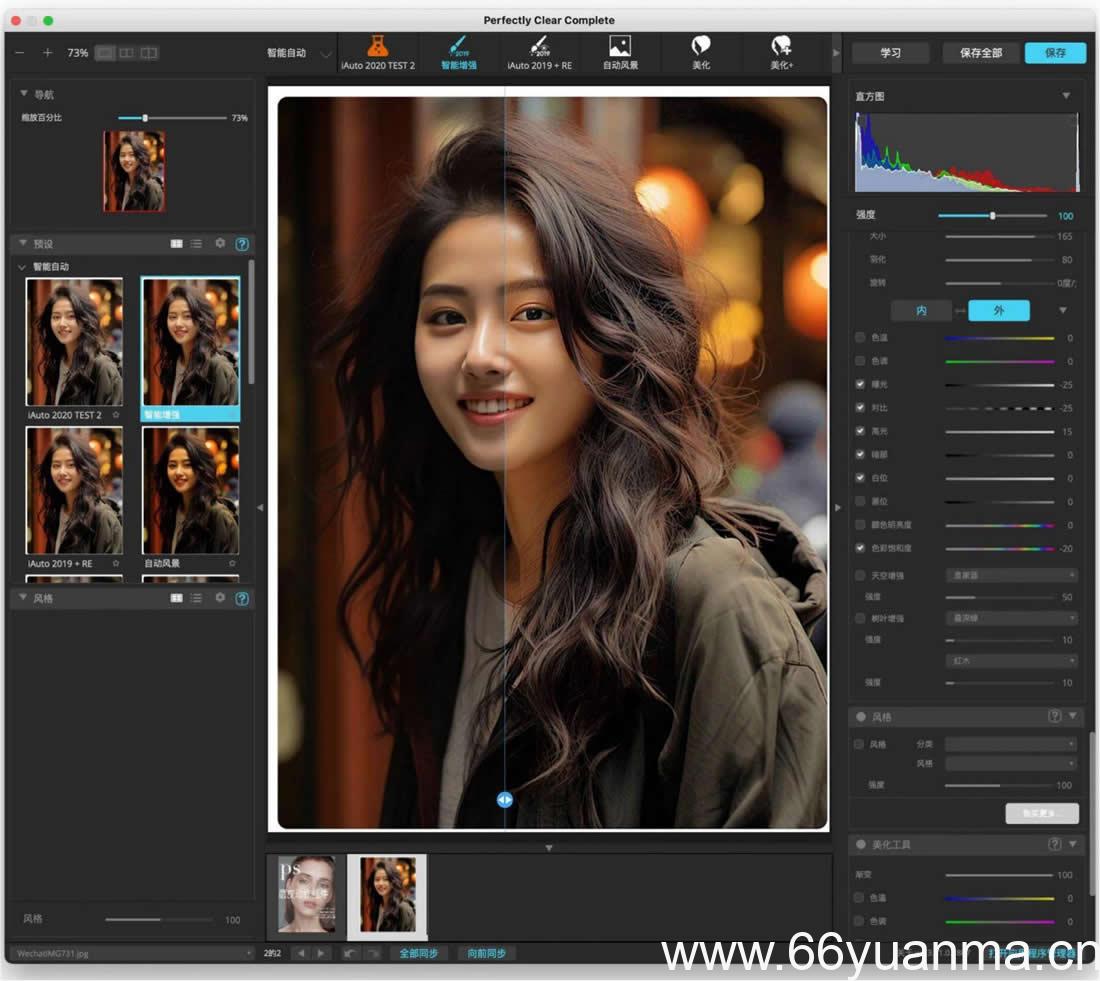Image resolution: width=1100 pixels, height=981 pixels.
Task: Zoom in with the plus icon
Action: pyautogui.click(x=47, y=53)
